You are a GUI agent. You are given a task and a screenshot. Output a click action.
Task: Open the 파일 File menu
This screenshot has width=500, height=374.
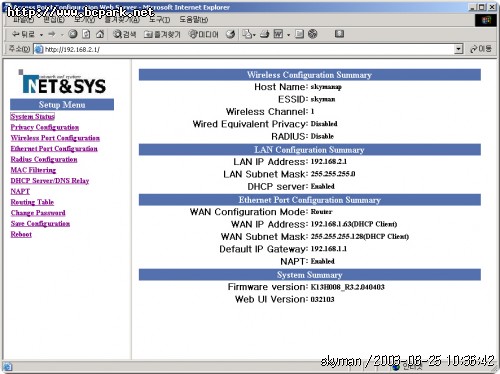coord(23,20)
